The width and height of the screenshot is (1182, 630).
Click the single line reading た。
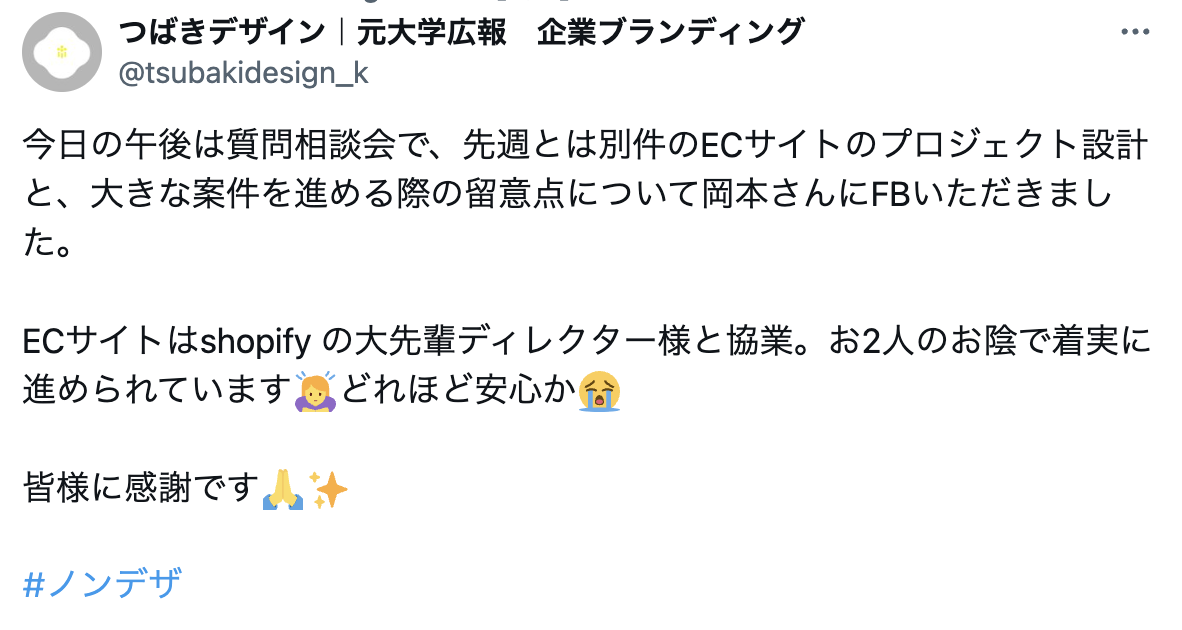click(48, 243)
